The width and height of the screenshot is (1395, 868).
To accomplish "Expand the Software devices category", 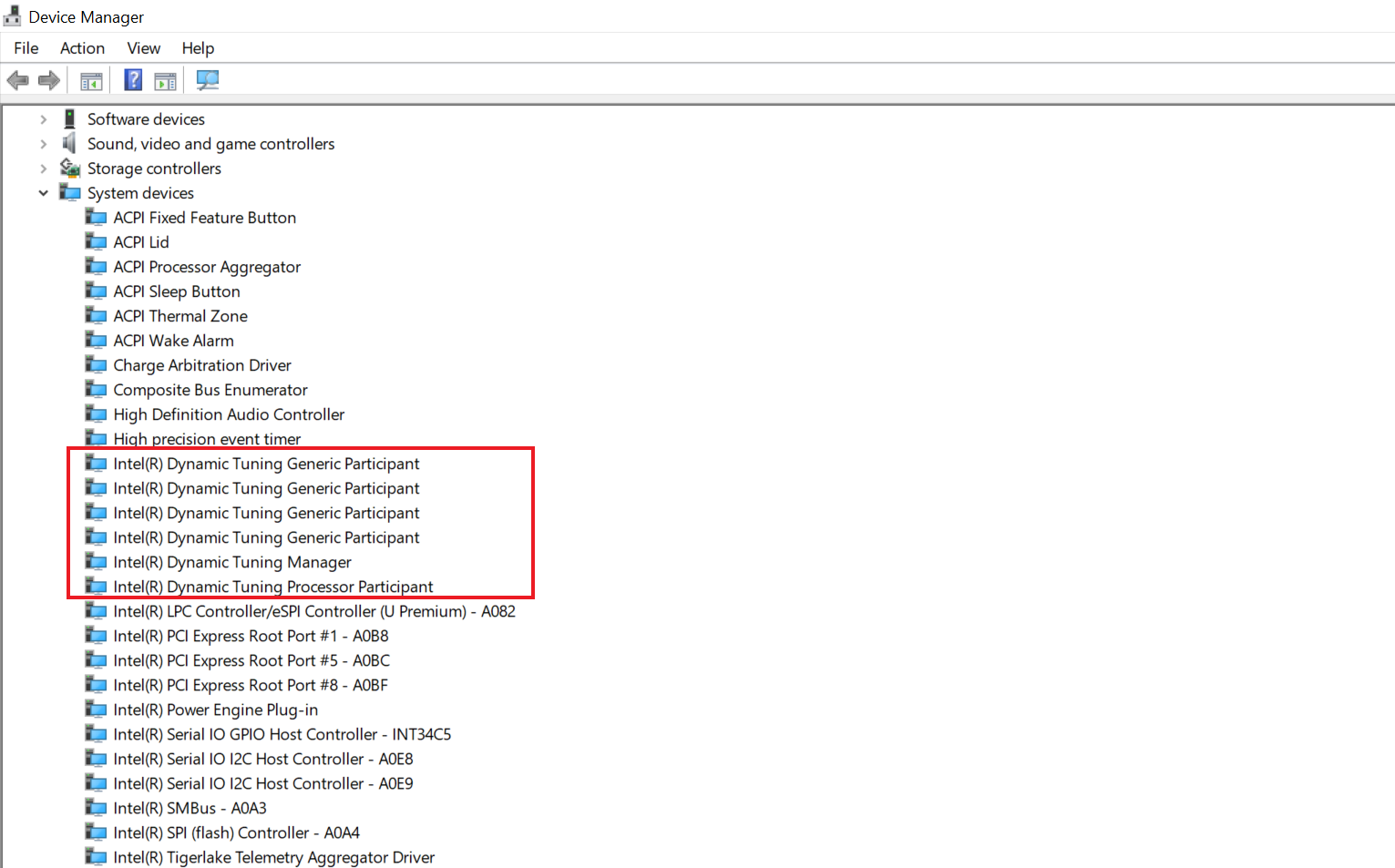I will tap(43, 119).
